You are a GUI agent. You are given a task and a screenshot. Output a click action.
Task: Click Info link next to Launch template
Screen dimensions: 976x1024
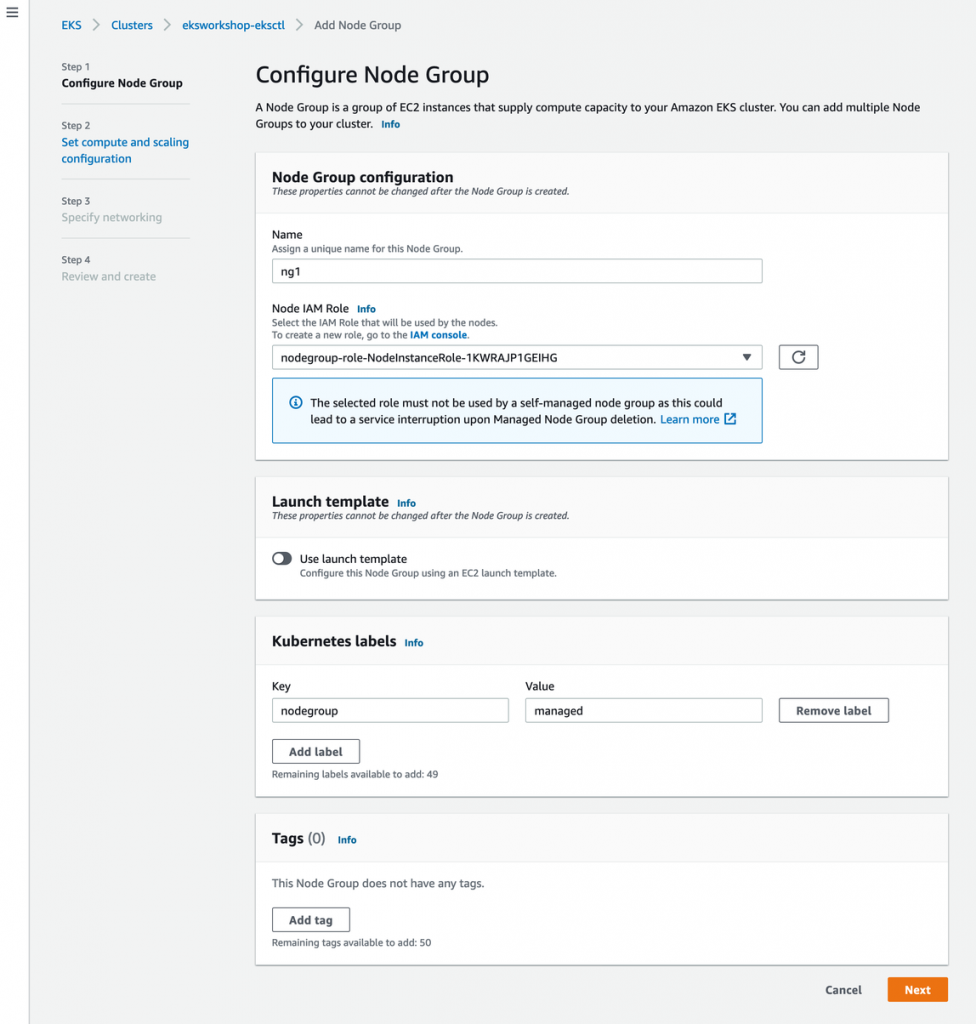point(406,503)
